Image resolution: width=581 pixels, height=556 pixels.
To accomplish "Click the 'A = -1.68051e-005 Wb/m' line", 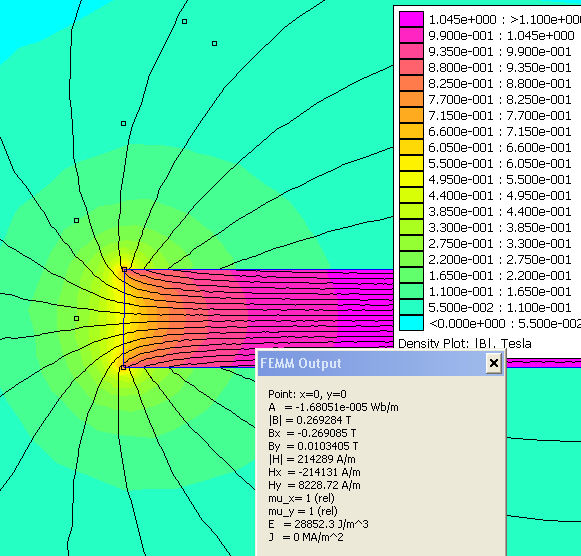I will [x=333, y=407].
